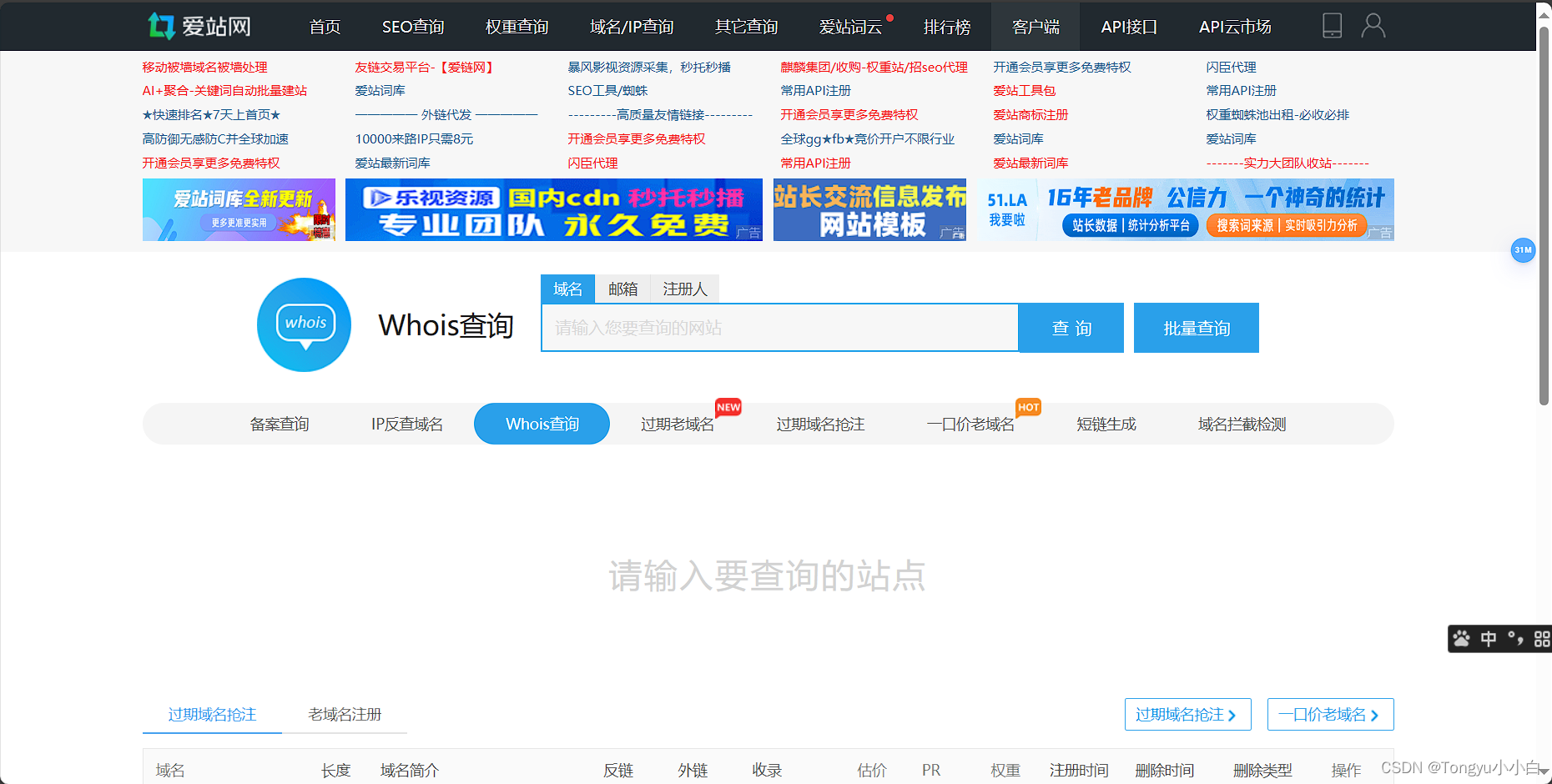Click the 查询 search button

[x=1071, y=328]
